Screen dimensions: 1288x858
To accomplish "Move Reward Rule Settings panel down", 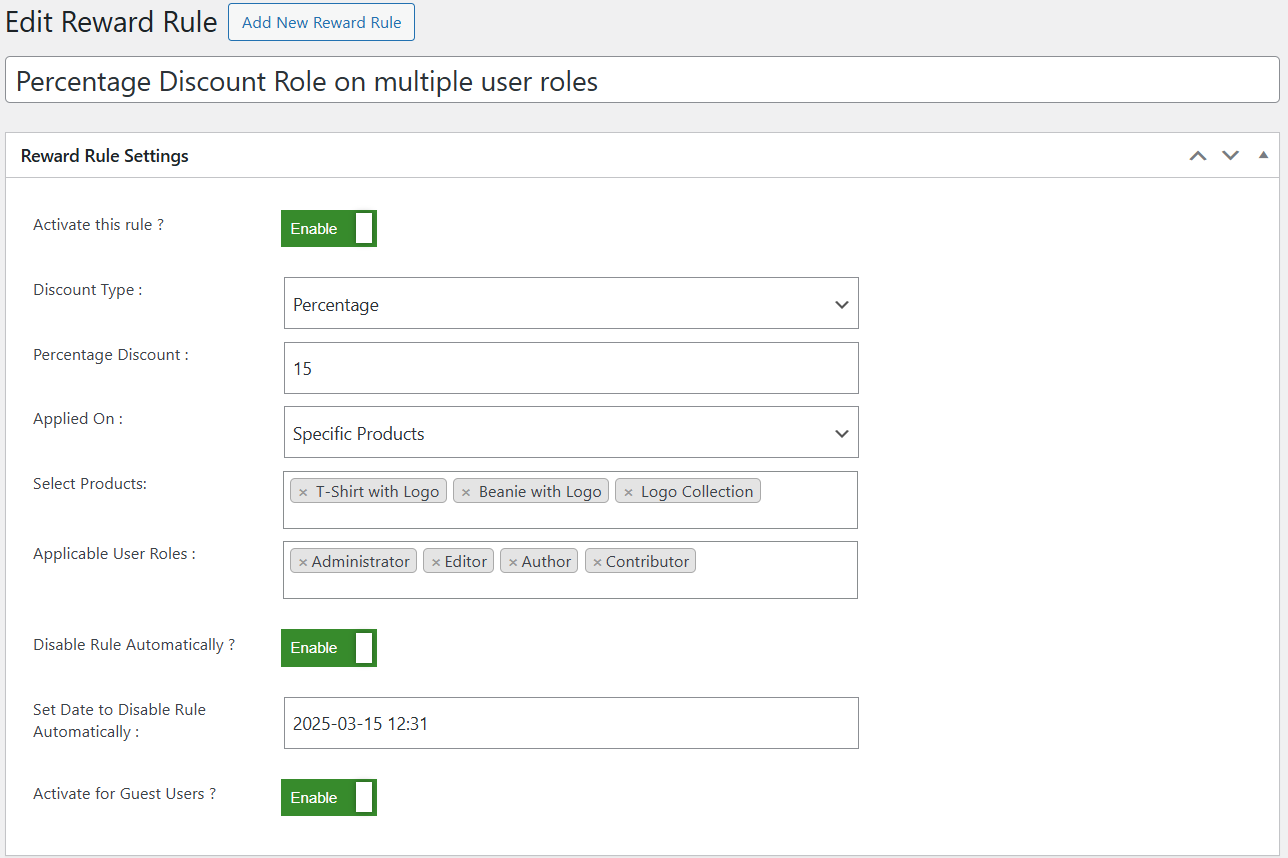I will (x=1229, y=155).
